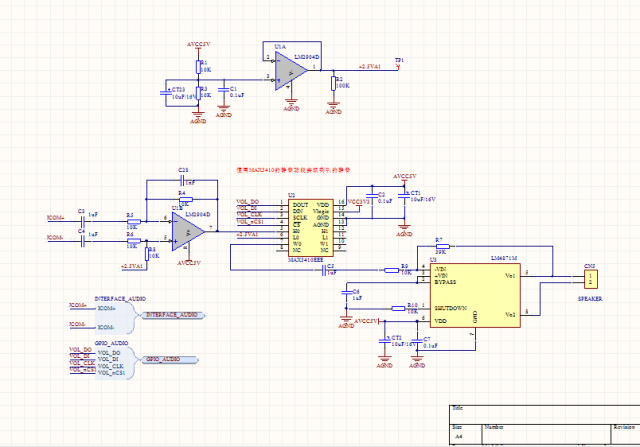The height and width of the screenshot is (447, 640).
Task: Select the AGND ground symbol under CT2
Action: (384, 362)
